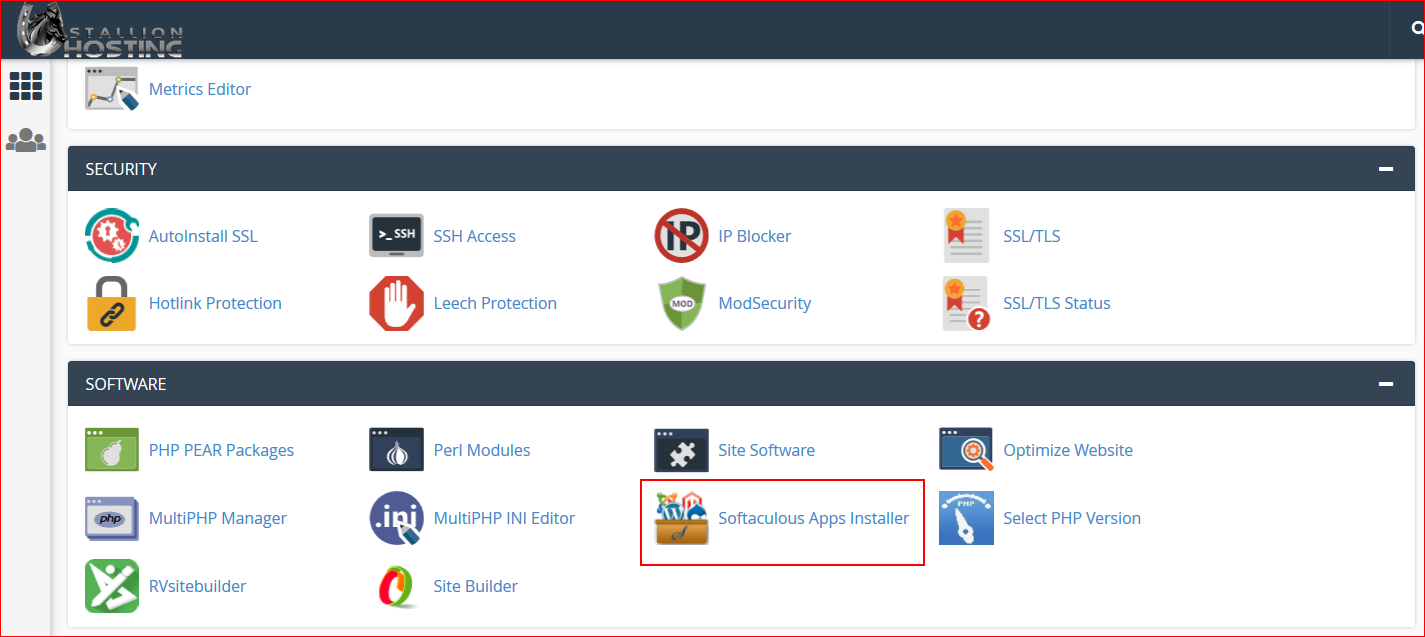Image resolution: width=1425 pixels, height=637 pixels.
Task: Open the RVsitebuilder icon
Action: pyautogui.click(x=111, y=586)
